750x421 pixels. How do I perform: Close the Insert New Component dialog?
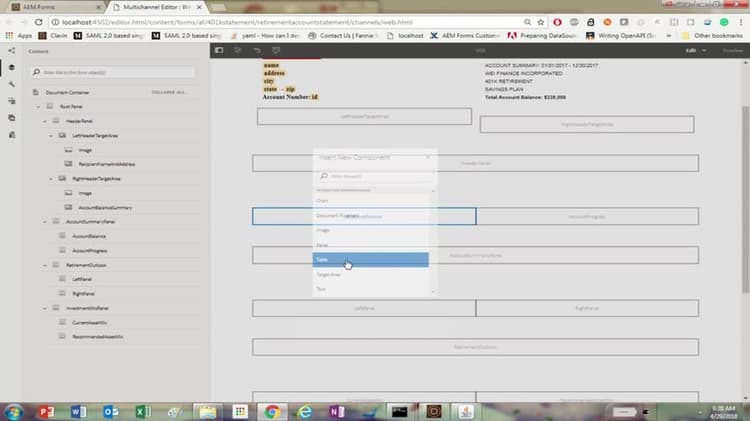click(428, 157)
